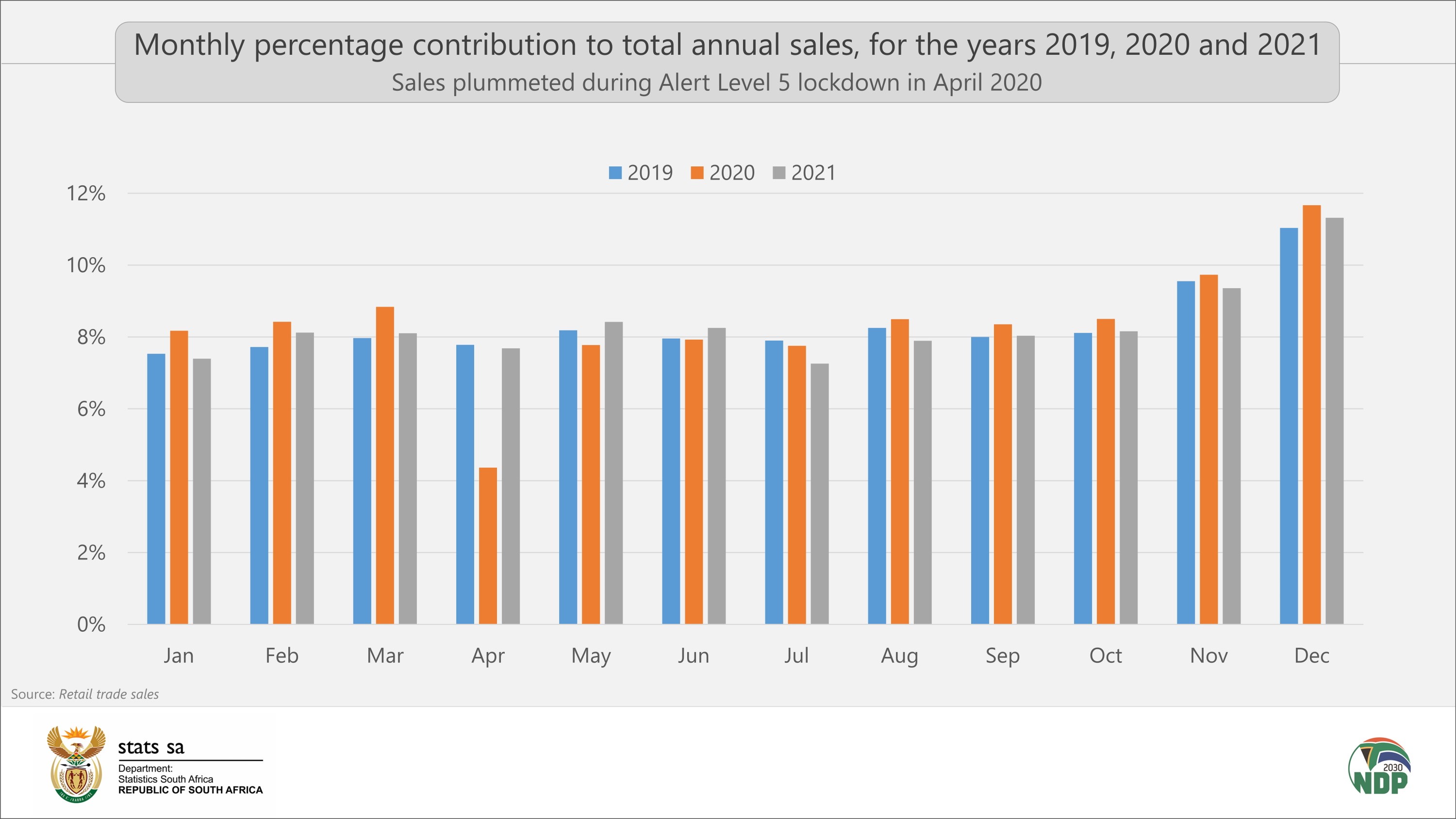The height and width of the screenshot is (819, 1456).
Task: Click the blue January 2019 bar
Action: pos(156,489)
